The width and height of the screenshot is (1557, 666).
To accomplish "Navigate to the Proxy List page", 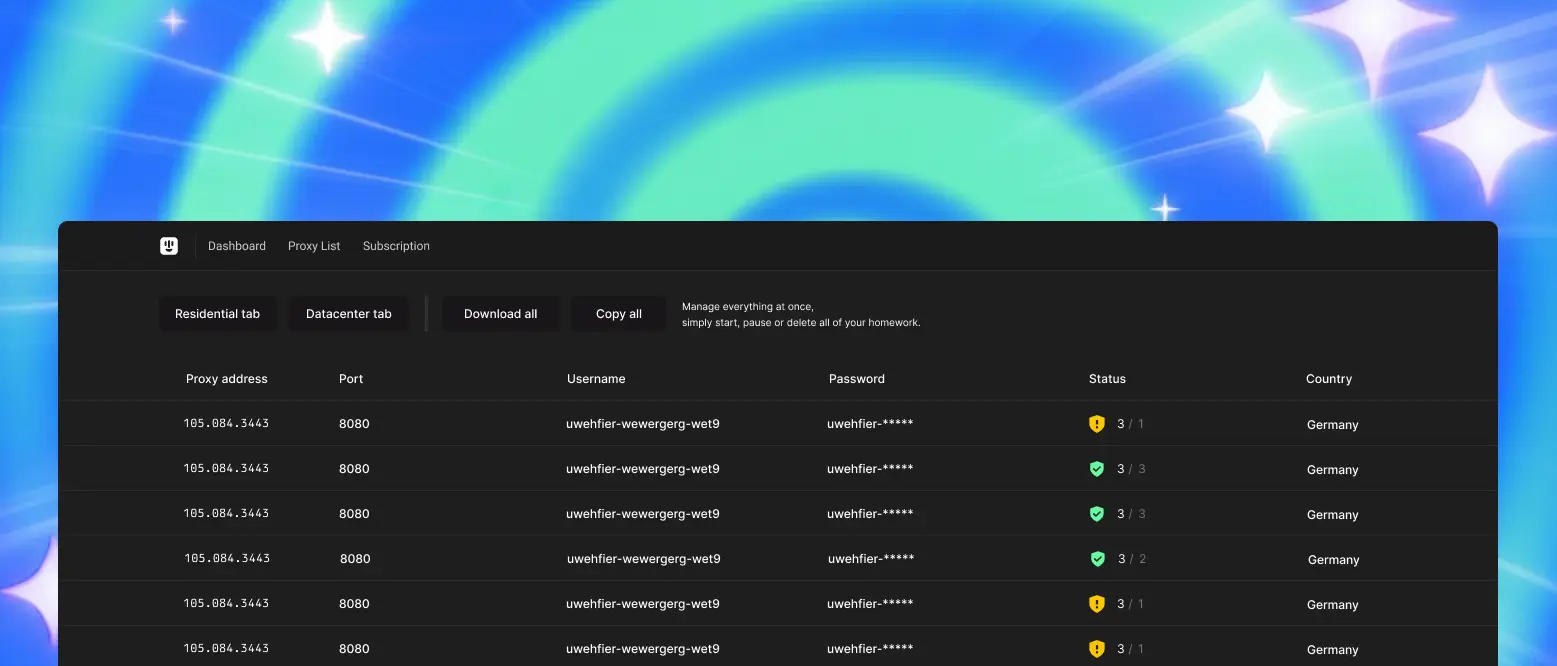I will tap(313, 245).
